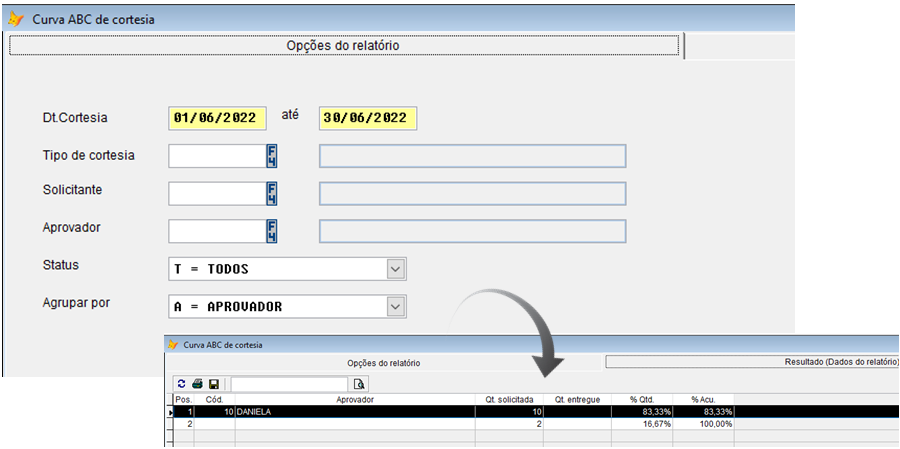
Task: Select Opções do relatório tab in lower window
Action: (x=383, y=362)
